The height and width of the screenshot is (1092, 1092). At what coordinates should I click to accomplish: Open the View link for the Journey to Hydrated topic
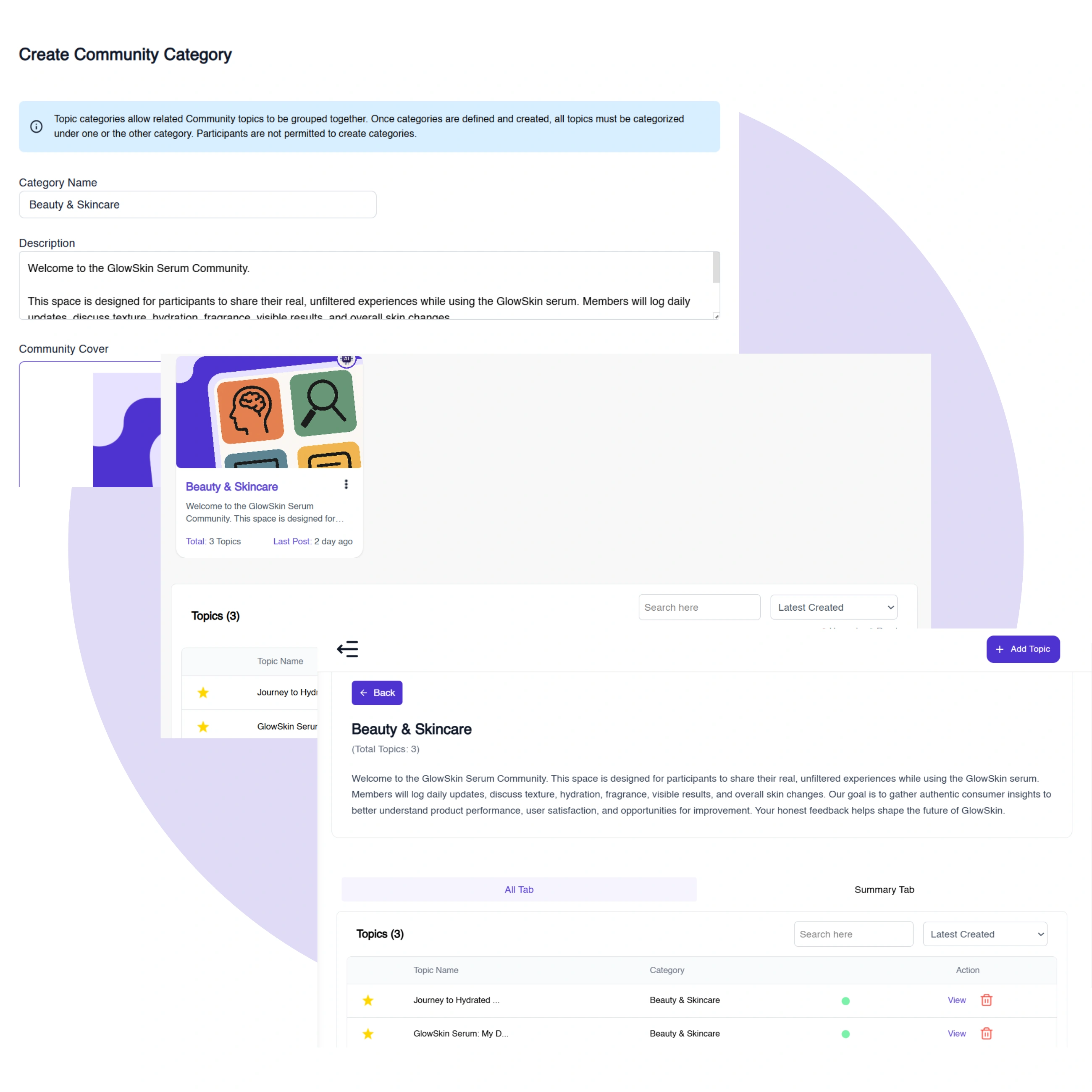[x=956, y=1000]
